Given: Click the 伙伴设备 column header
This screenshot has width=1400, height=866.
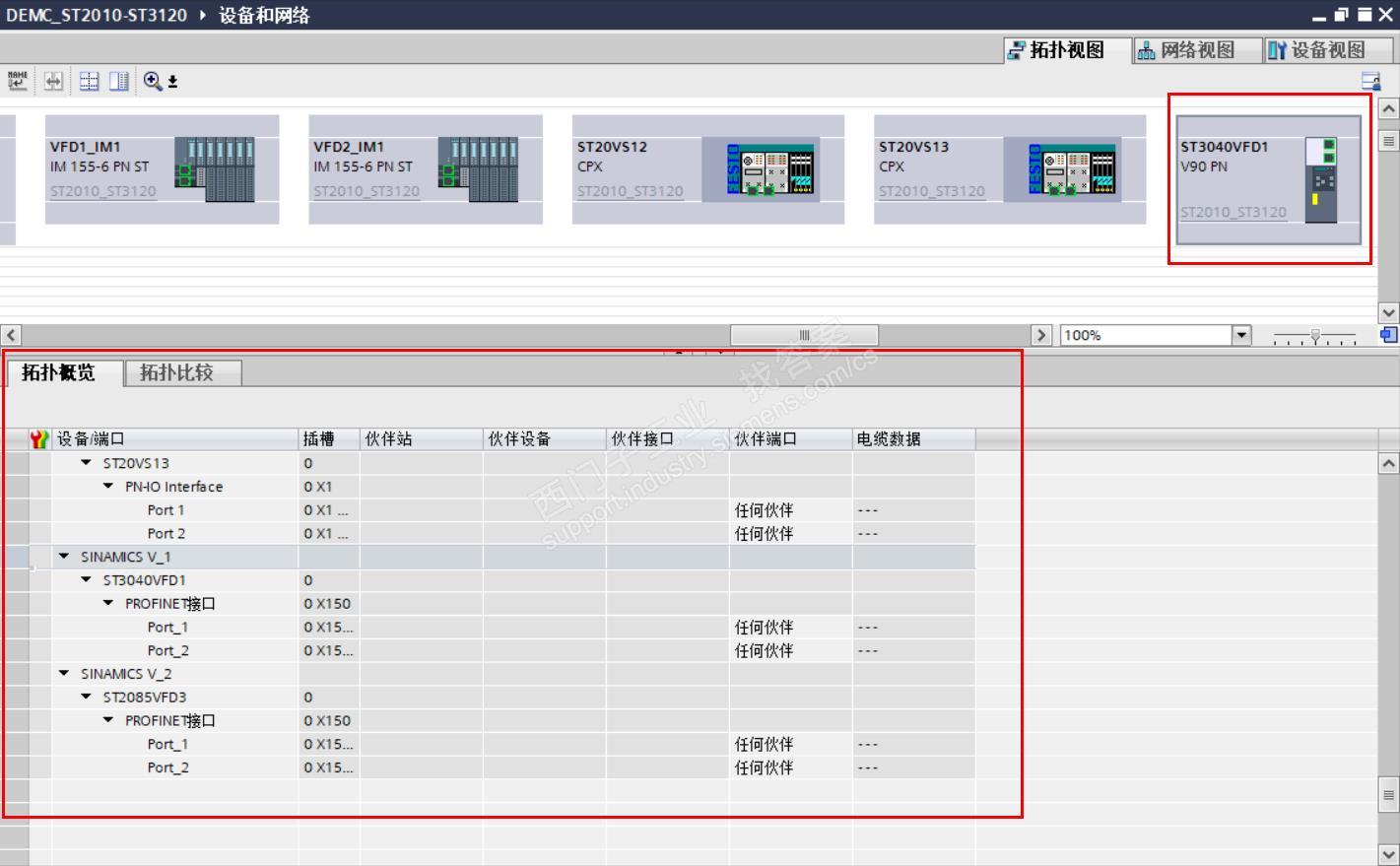Looking at the screenshot, I should pyautogui.click(x=545, y=439).
